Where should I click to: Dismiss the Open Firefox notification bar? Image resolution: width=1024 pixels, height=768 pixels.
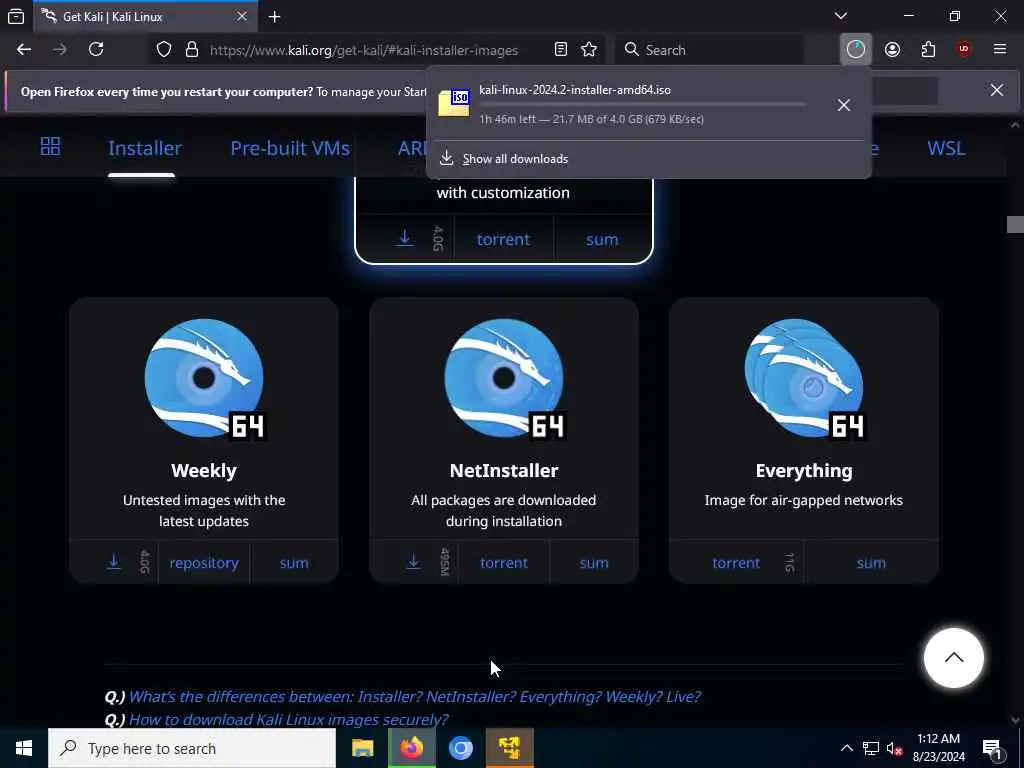tap(997, 91)
